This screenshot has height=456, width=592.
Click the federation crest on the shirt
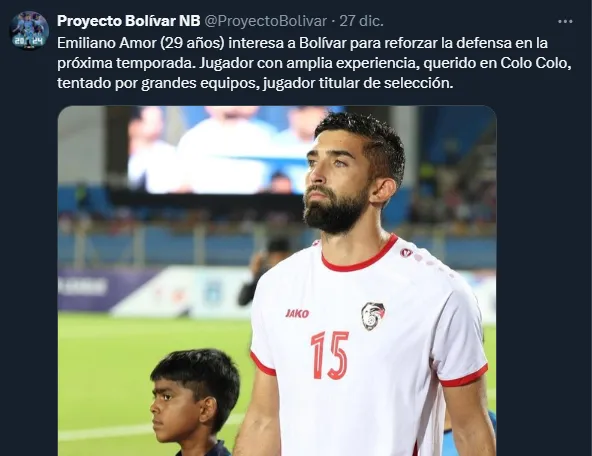373,316
